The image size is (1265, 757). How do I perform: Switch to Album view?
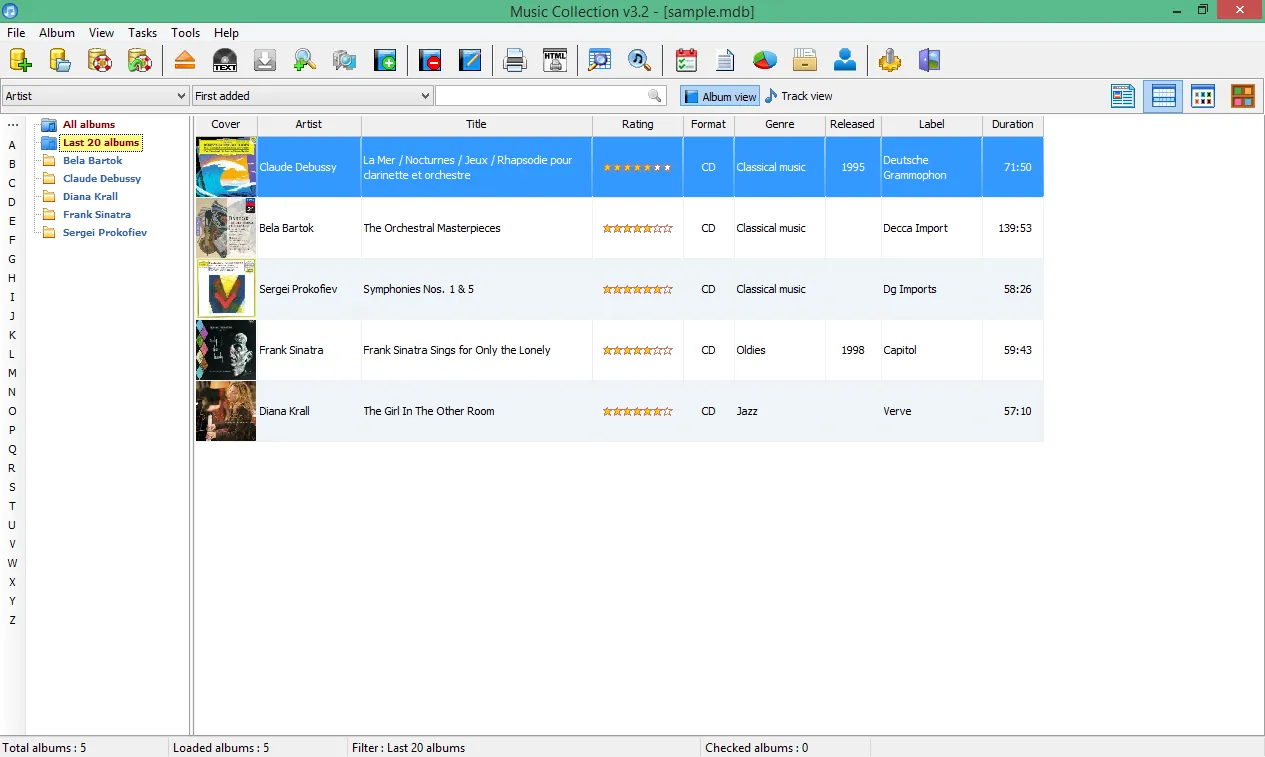[x=720, y=96]
